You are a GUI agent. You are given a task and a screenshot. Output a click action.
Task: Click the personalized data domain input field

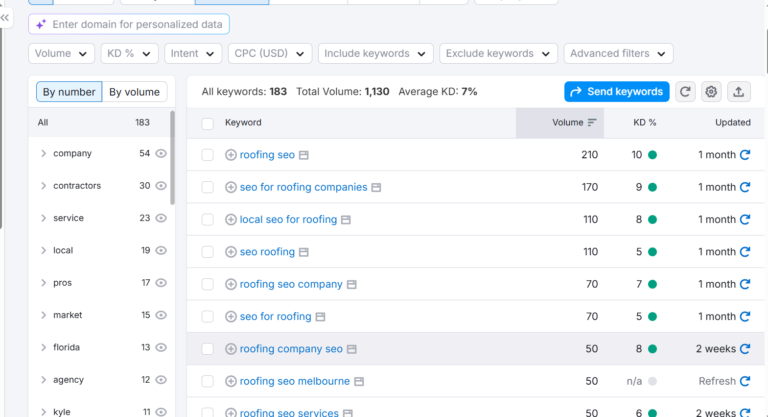[x=129, y=25]
